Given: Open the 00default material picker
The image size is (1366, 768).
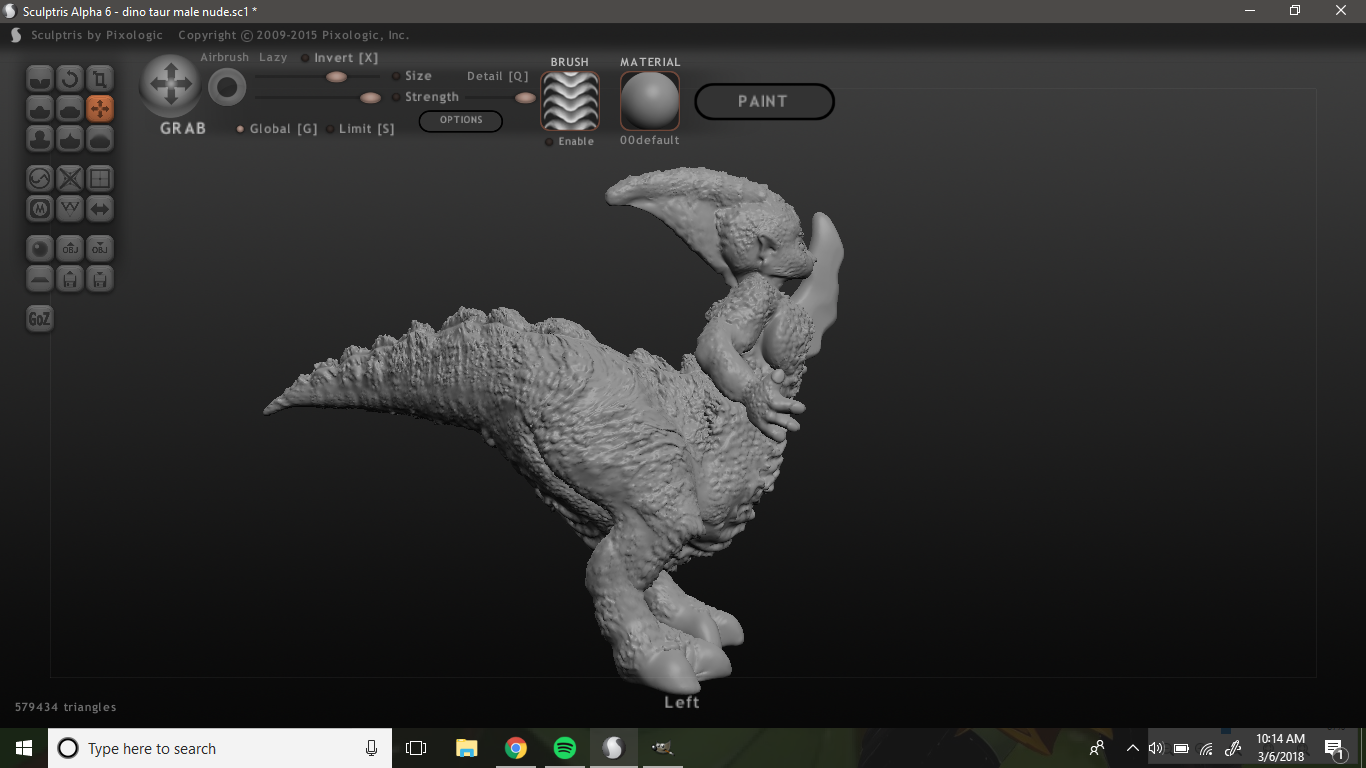Looking at the screenshot, I should (x=649, y=101).
